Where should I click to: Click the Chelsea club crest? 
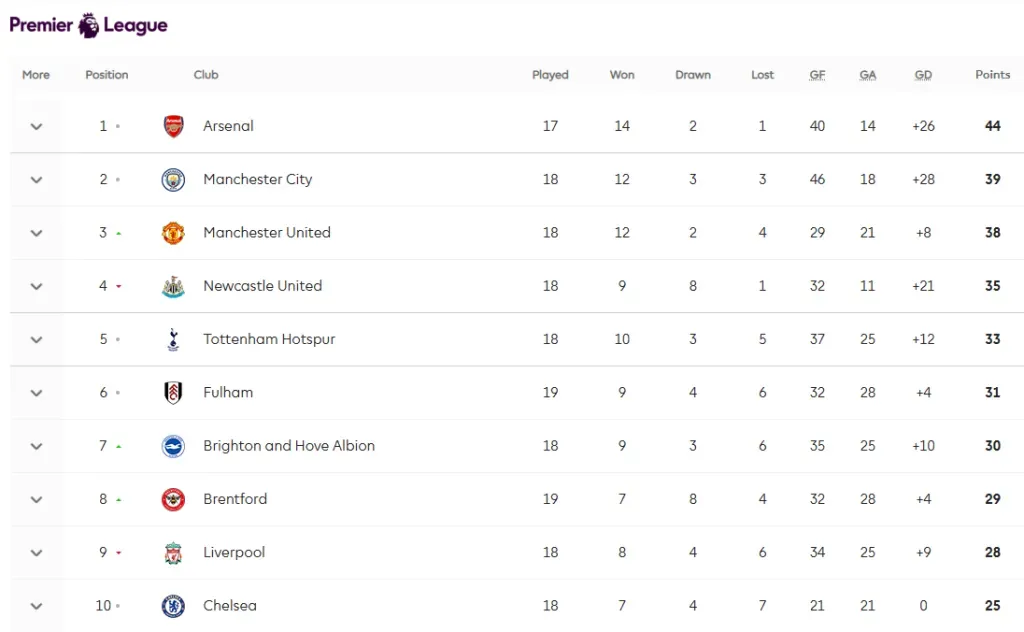pyautogui.click(x=173, y=606)
